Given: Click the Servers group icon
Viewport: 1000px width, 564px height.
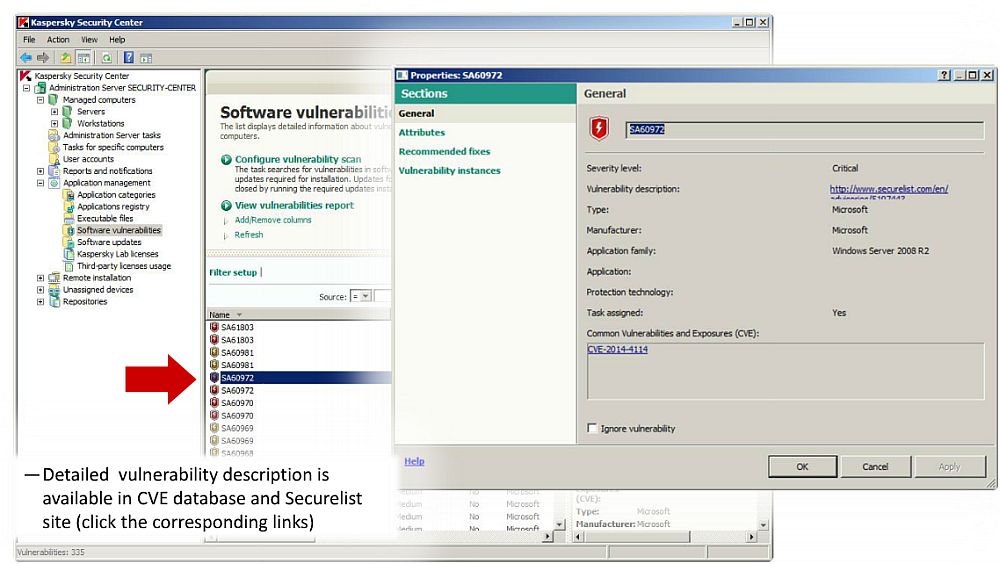Looking at the screenshot, I should point(68,112).
